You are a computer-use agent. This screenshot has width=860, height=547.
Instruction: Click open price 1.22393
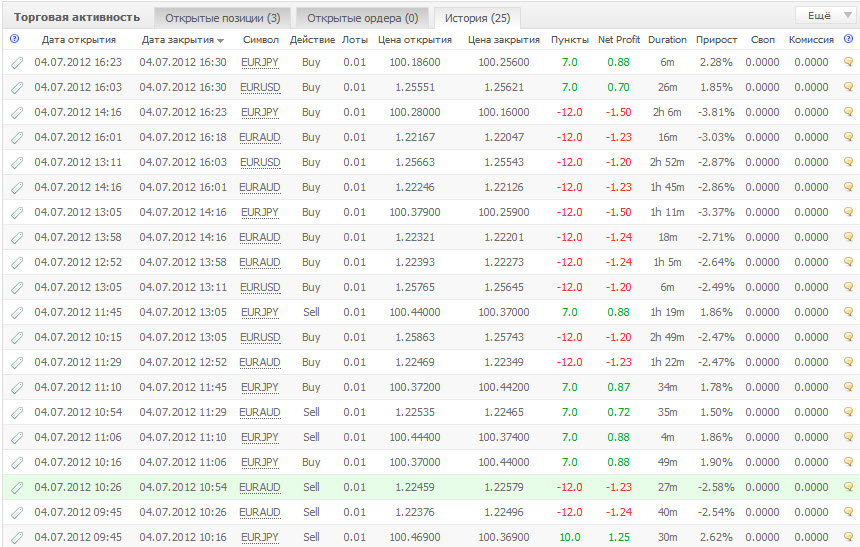[415, 262]
